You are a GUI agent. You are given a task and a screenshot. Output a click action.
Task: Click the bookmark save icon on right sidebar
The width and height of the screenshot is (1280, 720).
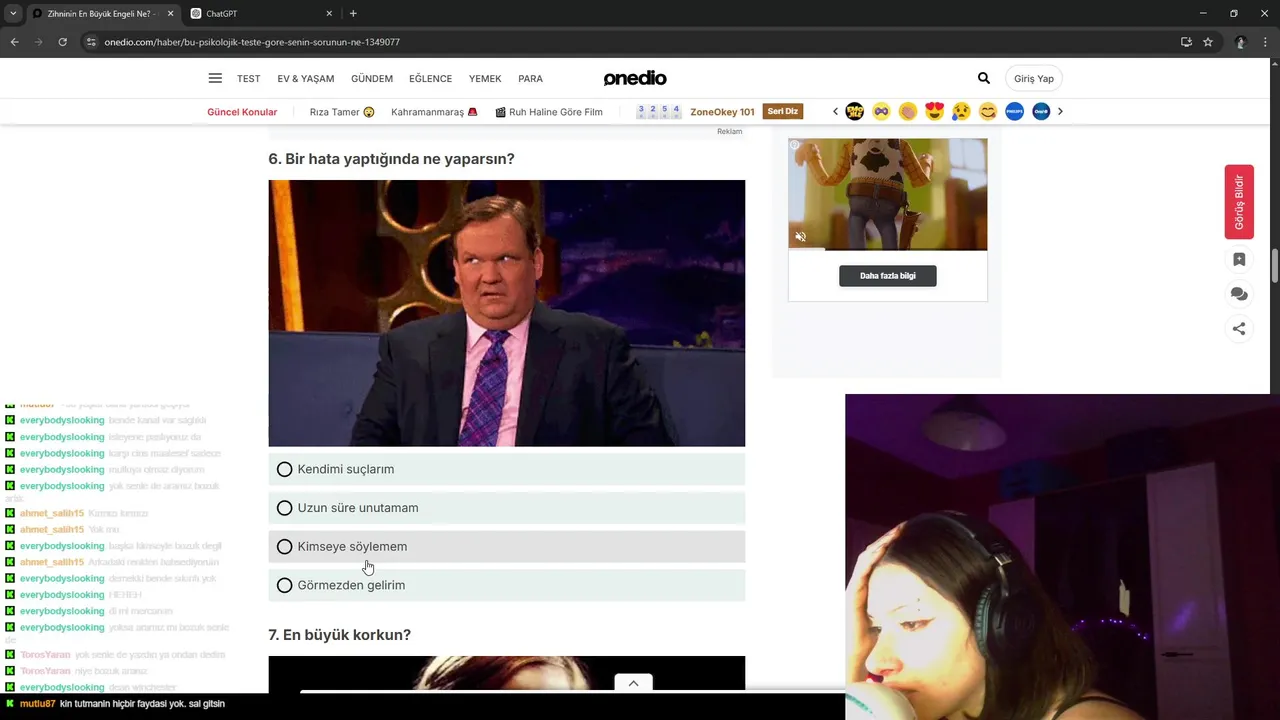1239,259
